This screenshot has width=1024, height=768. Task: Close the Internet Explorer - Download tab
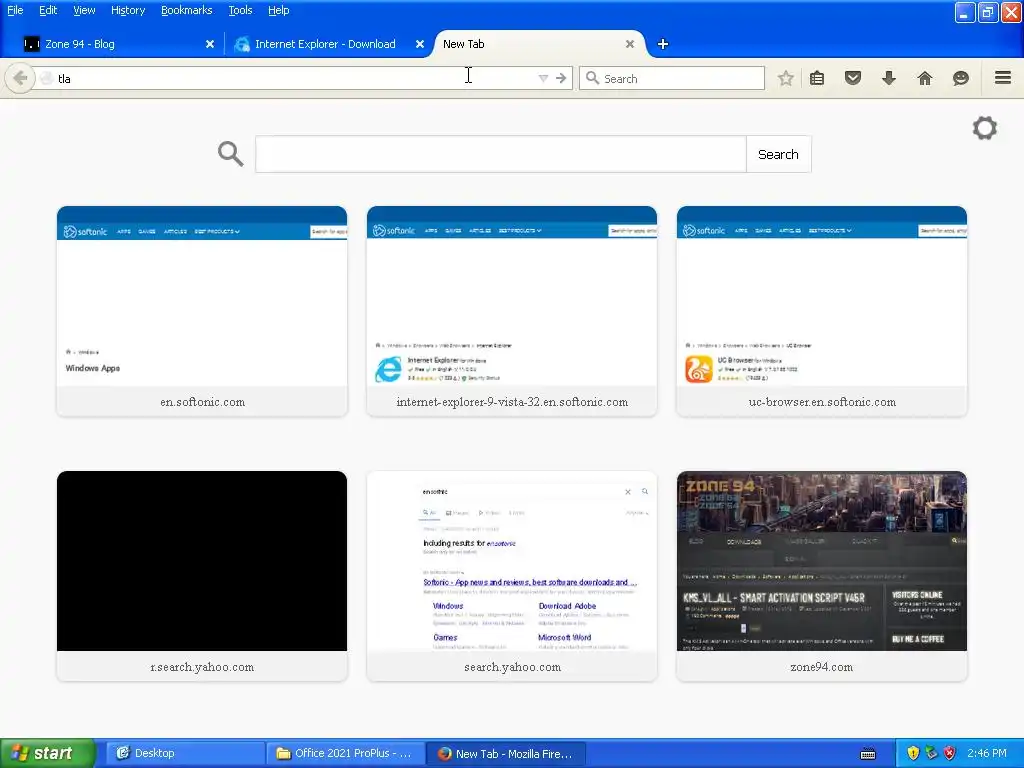tap(420, 44)
